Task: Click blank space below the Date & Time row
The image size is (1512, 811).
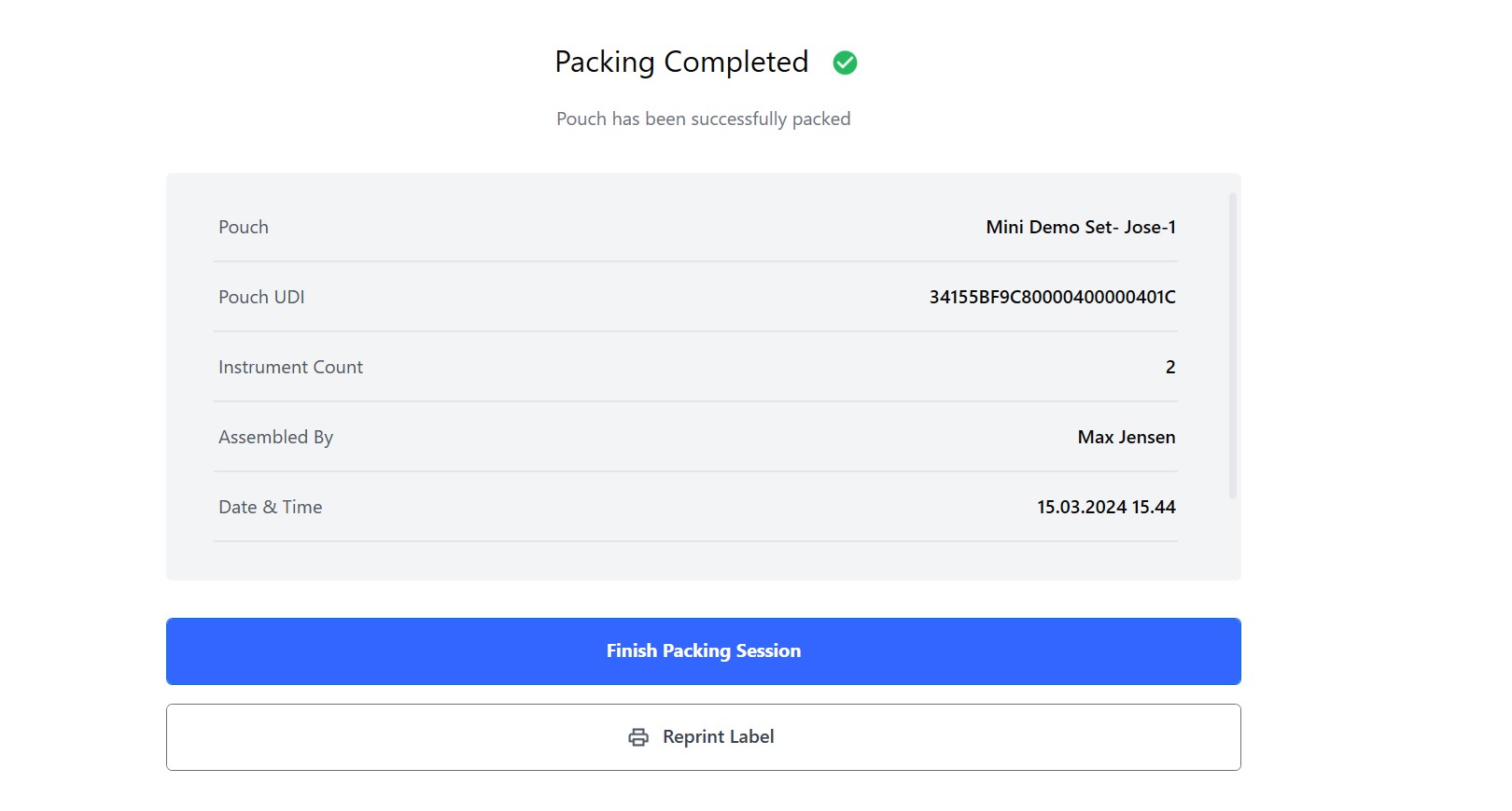Action: pyautogui.click(x=695, y=560)
